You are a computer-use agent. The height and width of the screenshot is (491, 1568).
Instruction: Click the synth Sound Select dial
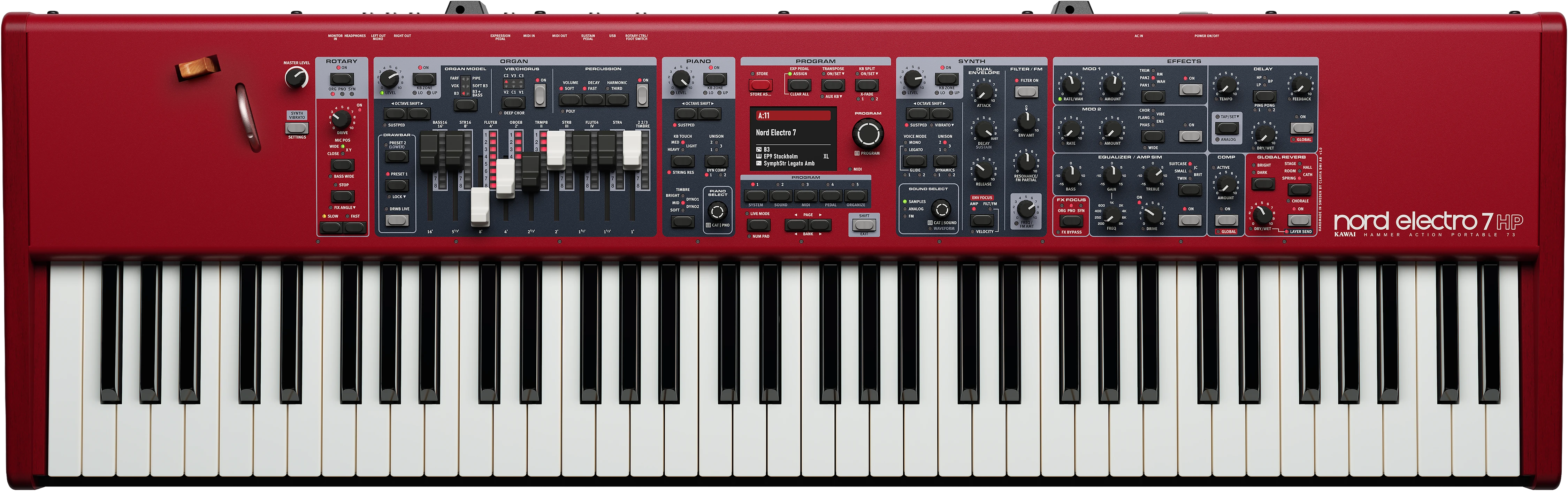pyautogui.click(x=941, y=209)
